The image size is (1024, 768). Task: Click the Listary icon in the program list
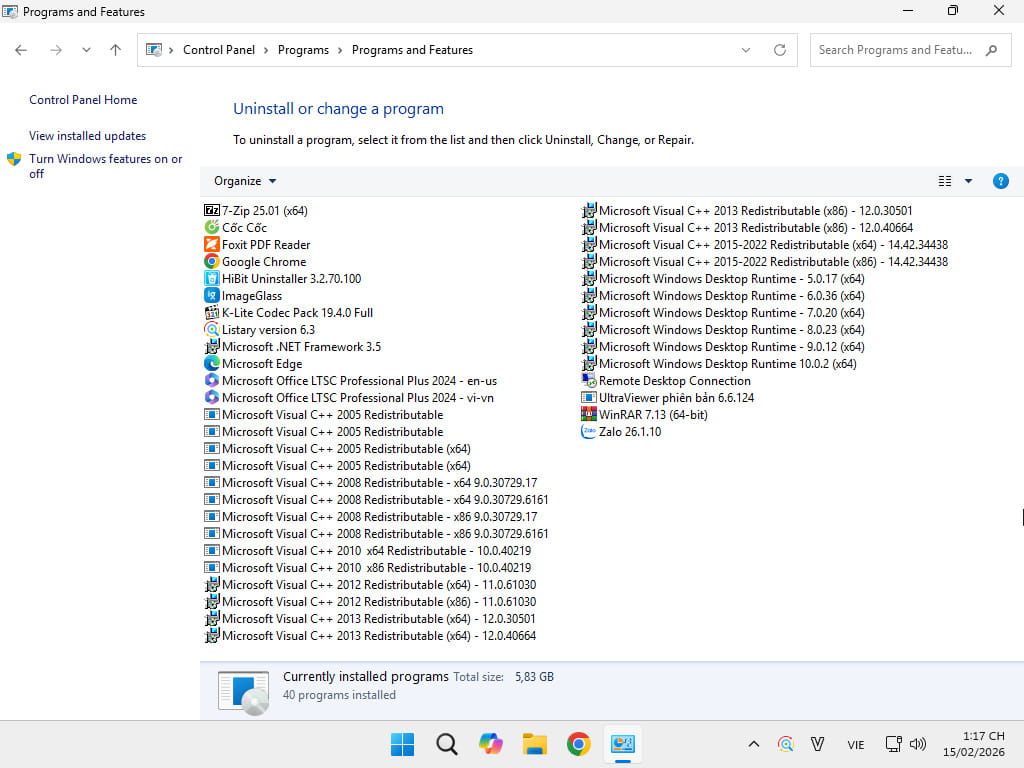point(212,329)
